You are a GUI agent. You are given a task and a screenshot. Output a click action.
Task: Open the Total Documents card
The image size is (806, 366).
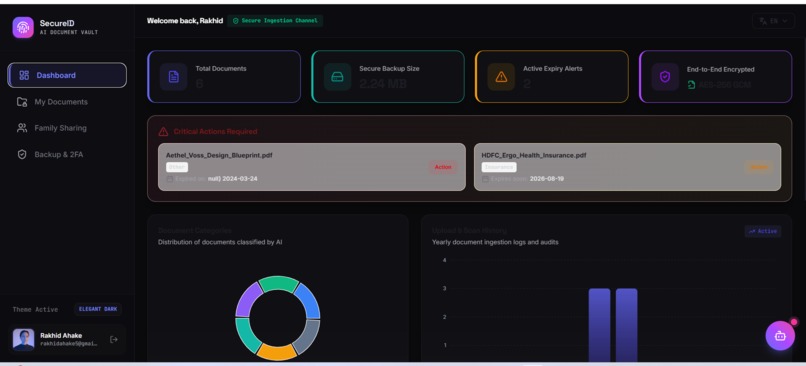224,77
